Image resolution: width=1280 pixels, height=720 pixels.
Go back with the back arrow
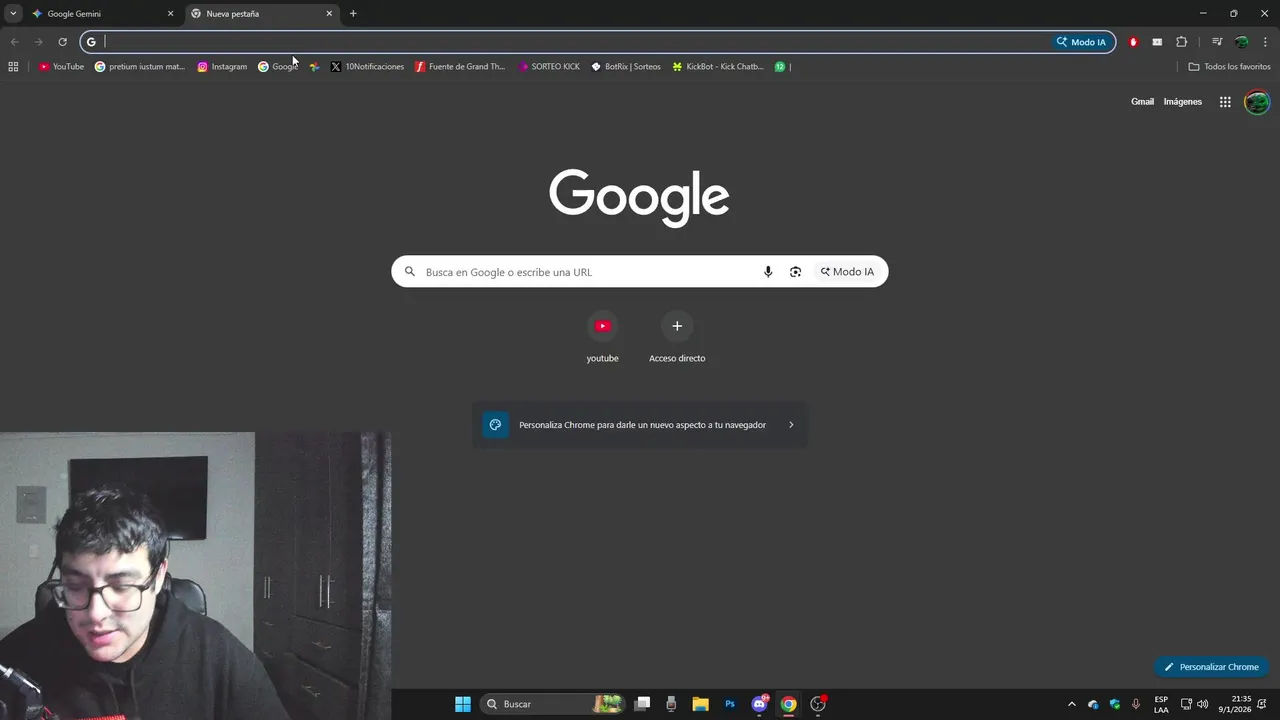(x=14, y=42)
